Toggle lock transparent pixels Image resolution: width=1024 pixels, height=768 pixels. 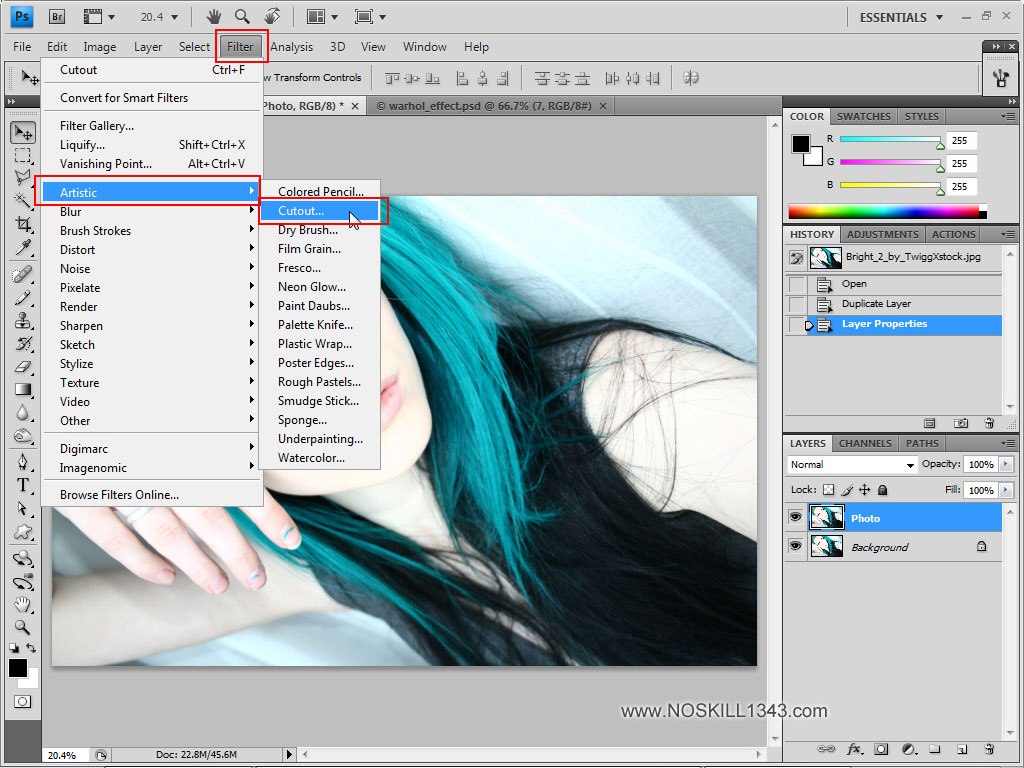(829, 490)
